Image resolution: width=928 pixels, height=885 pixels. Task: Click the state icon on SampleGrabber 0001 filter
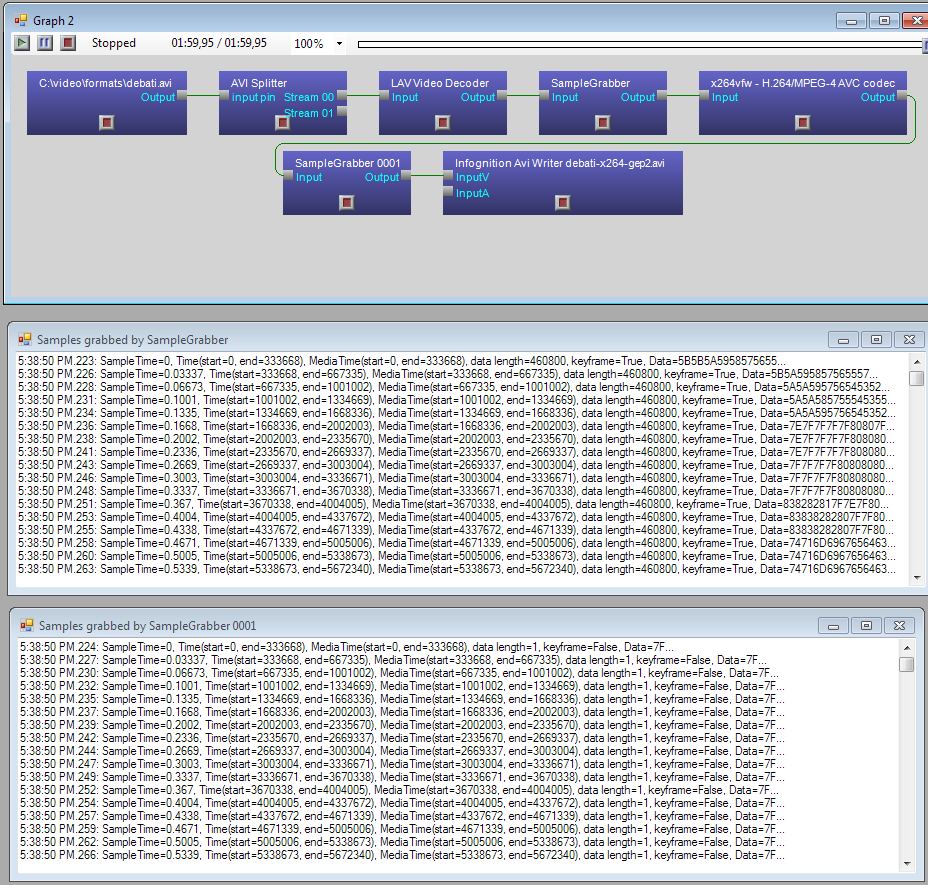[x=347, y=202]
